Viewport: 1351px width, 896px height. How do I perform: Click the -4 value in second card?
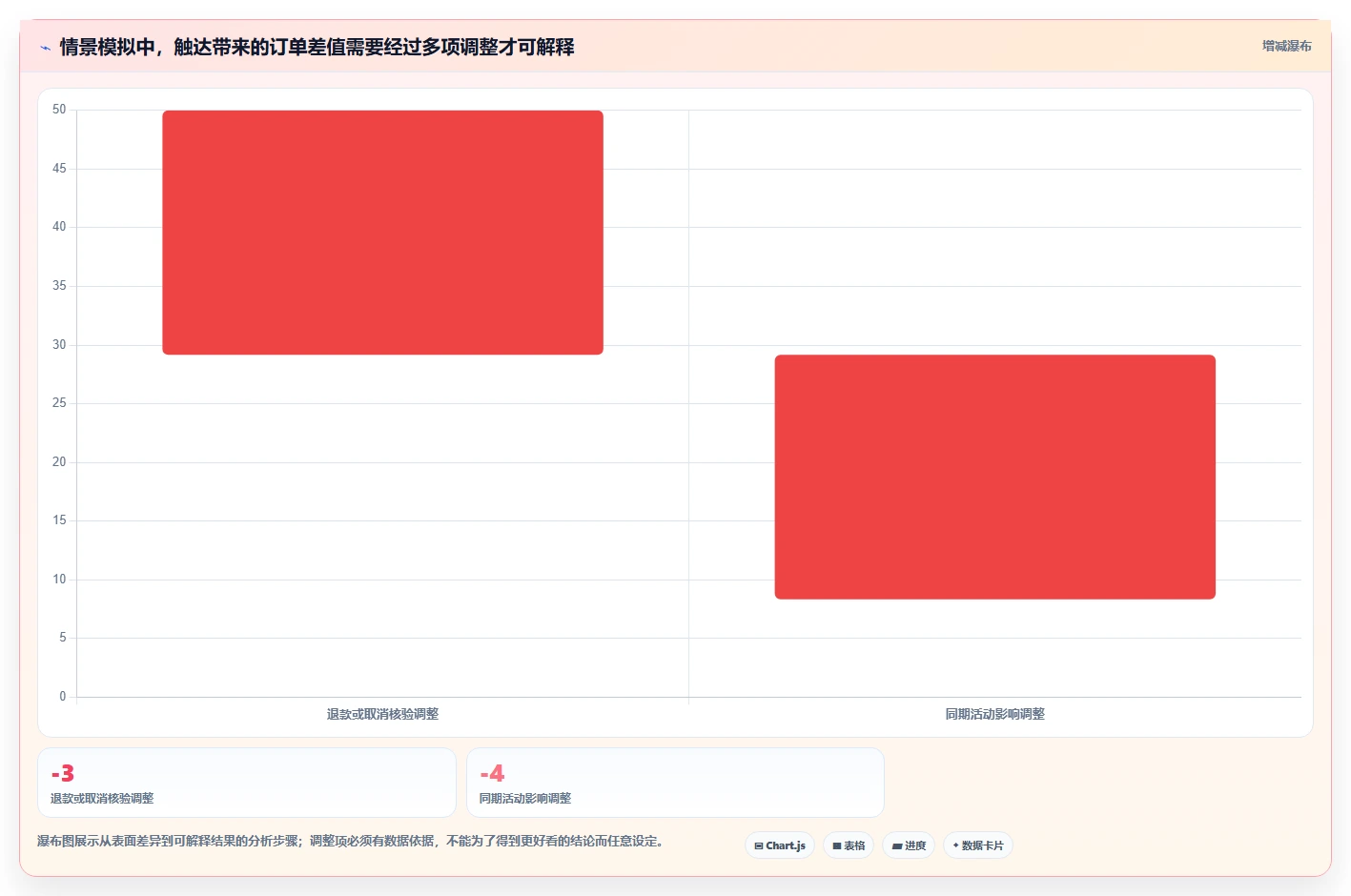[x=492, y=773]
